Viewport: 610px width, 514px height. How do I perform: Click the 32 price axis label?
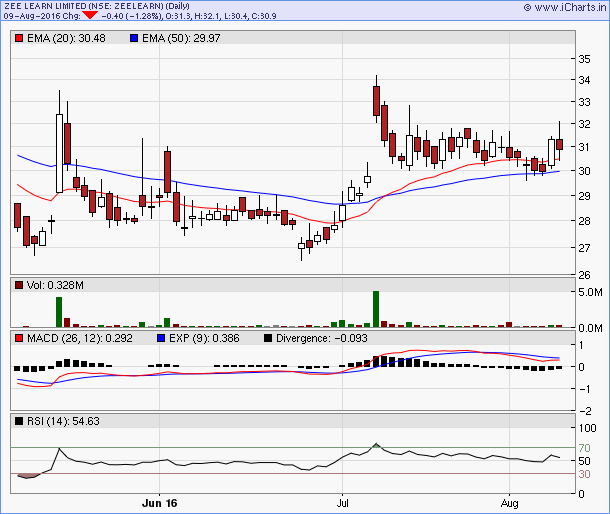584,124
